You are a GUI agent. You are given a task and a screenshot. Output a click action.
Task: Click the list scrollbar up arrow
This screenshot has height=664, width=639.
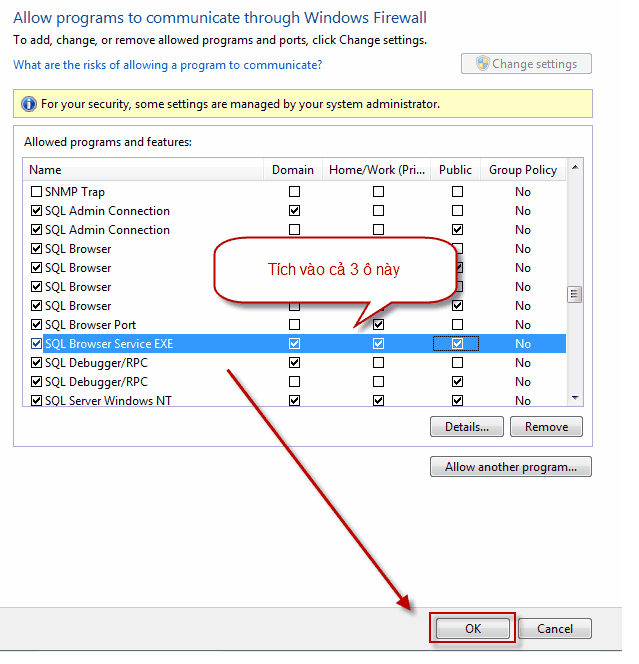point(575,167)
